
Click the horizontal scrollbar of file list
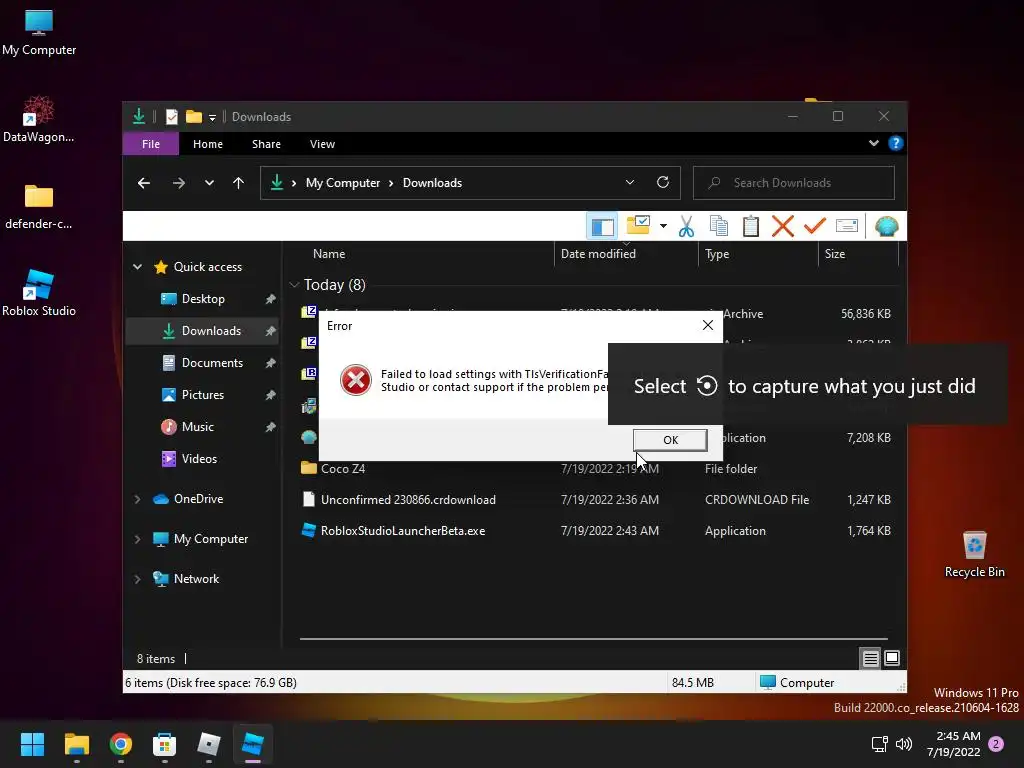point(593,639)
